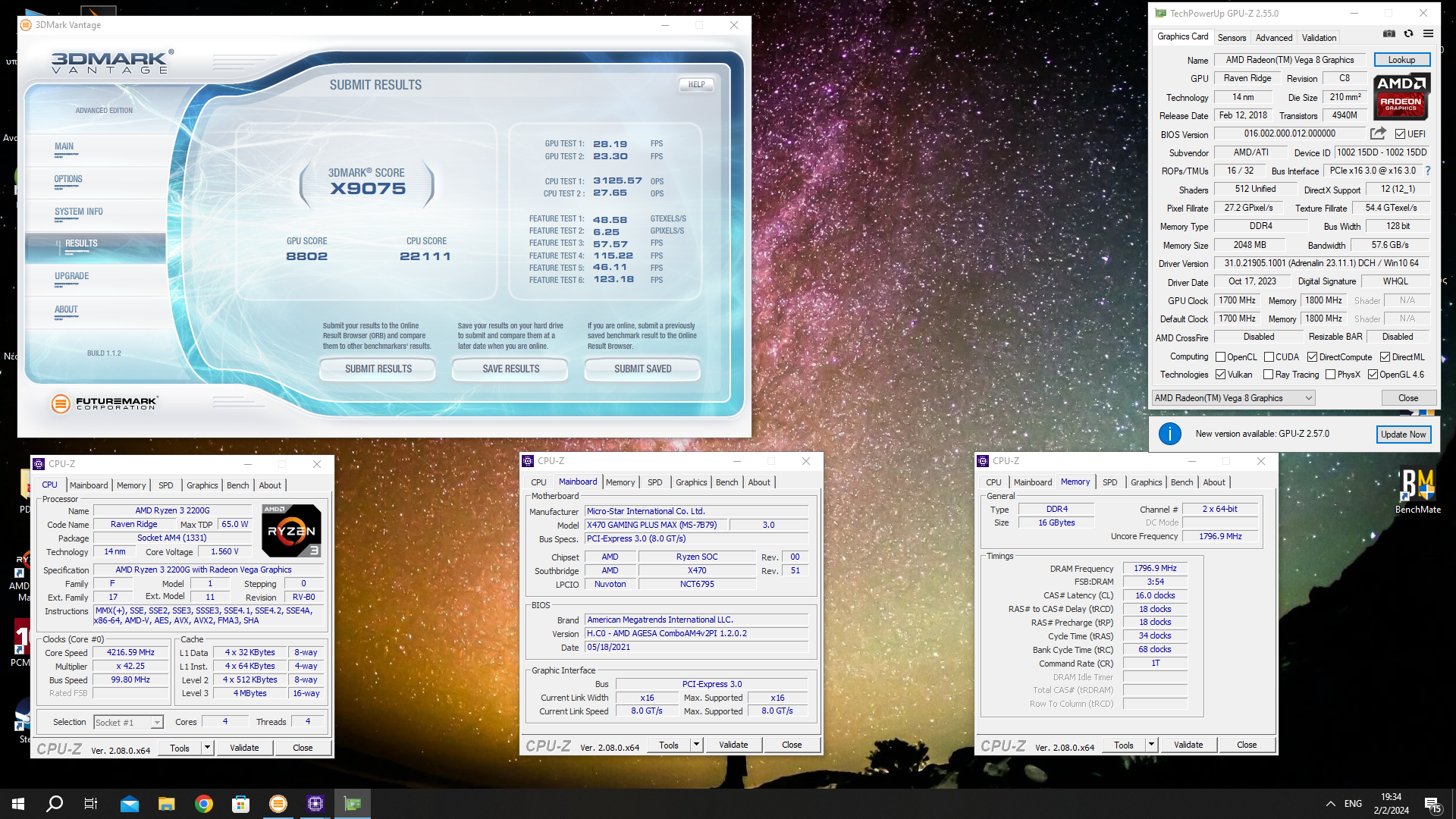Viewport: 1456px width, 819px height.
Task: Click the GPU-Z refresh icon
Action: coord(1408,34)
